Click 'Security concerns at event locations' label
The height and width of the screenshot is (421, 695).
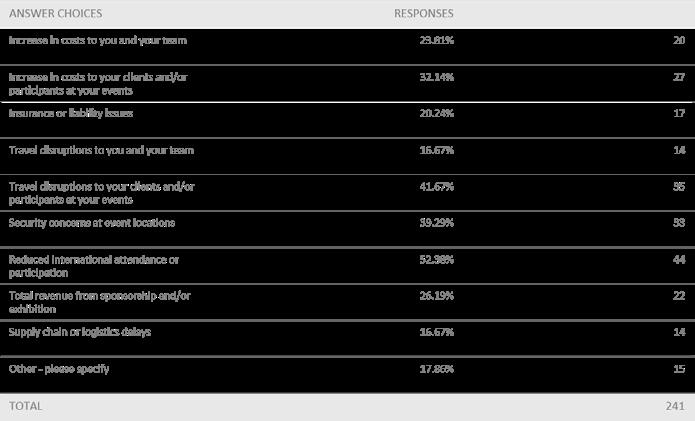[92, 222]
